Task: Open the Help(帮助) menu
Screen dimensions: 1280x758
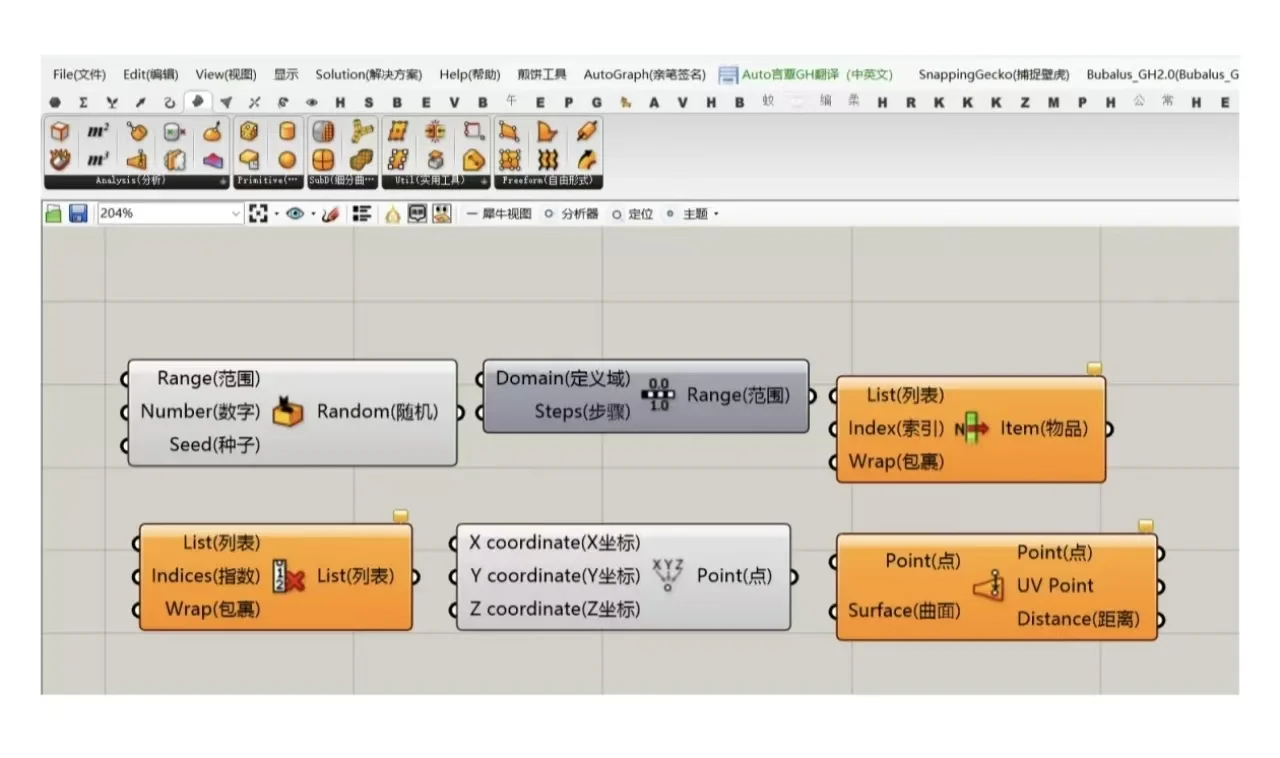Action: point(470,75)
